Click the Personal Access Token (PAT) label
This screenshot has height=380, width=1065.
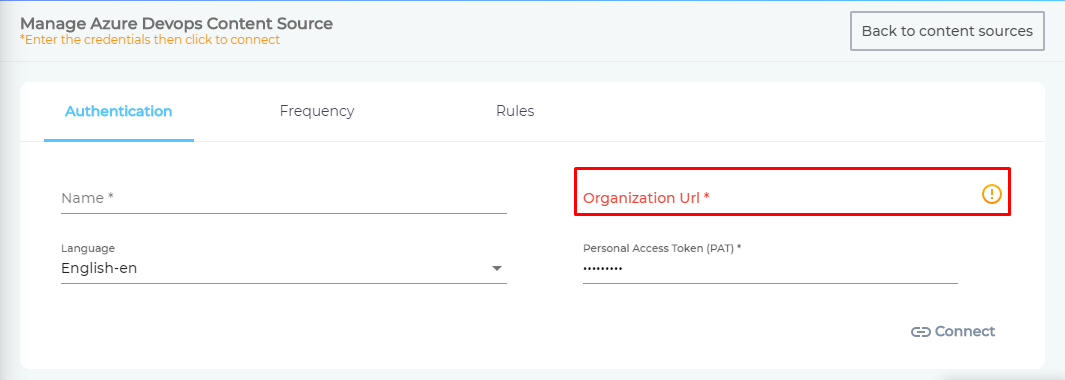(662, 248)
